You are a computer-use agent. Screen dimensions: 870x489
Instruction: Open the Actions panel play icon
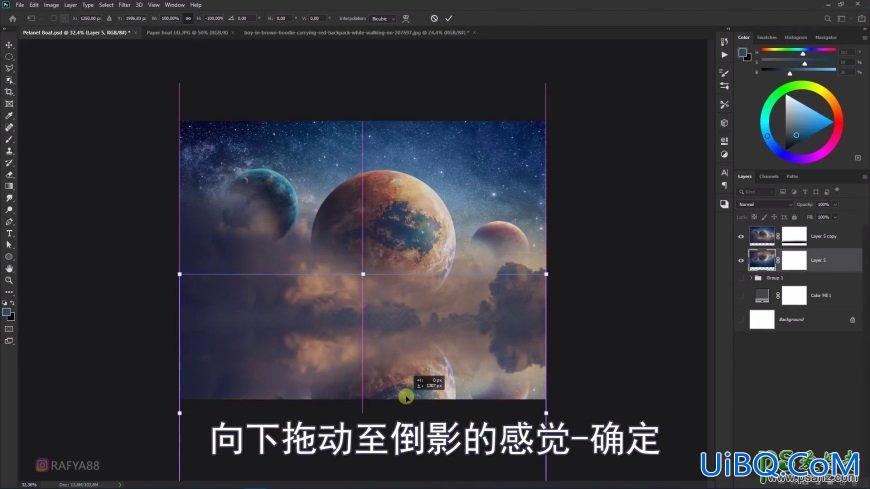pyautogui.click(x=724, y=55)
